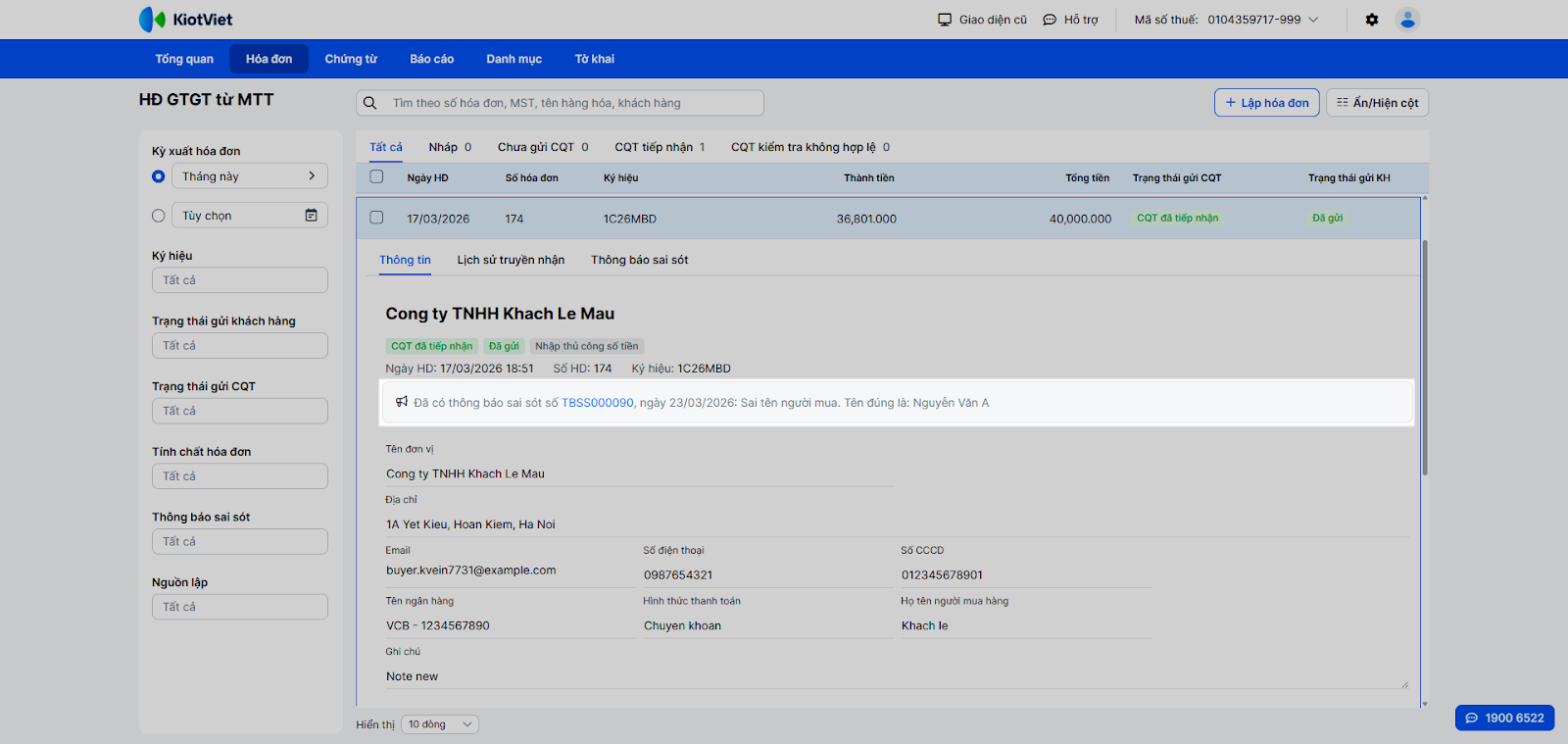Click the Email field

[510, 570]
